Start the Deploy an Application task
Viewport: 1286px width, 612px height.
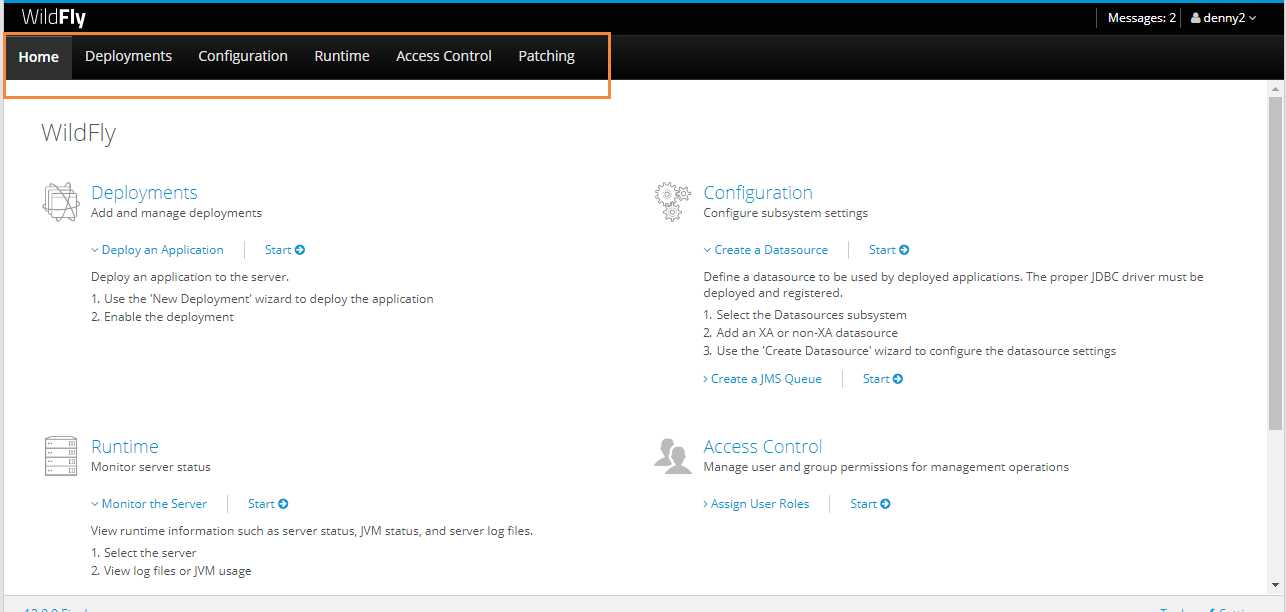click(285, 250)
